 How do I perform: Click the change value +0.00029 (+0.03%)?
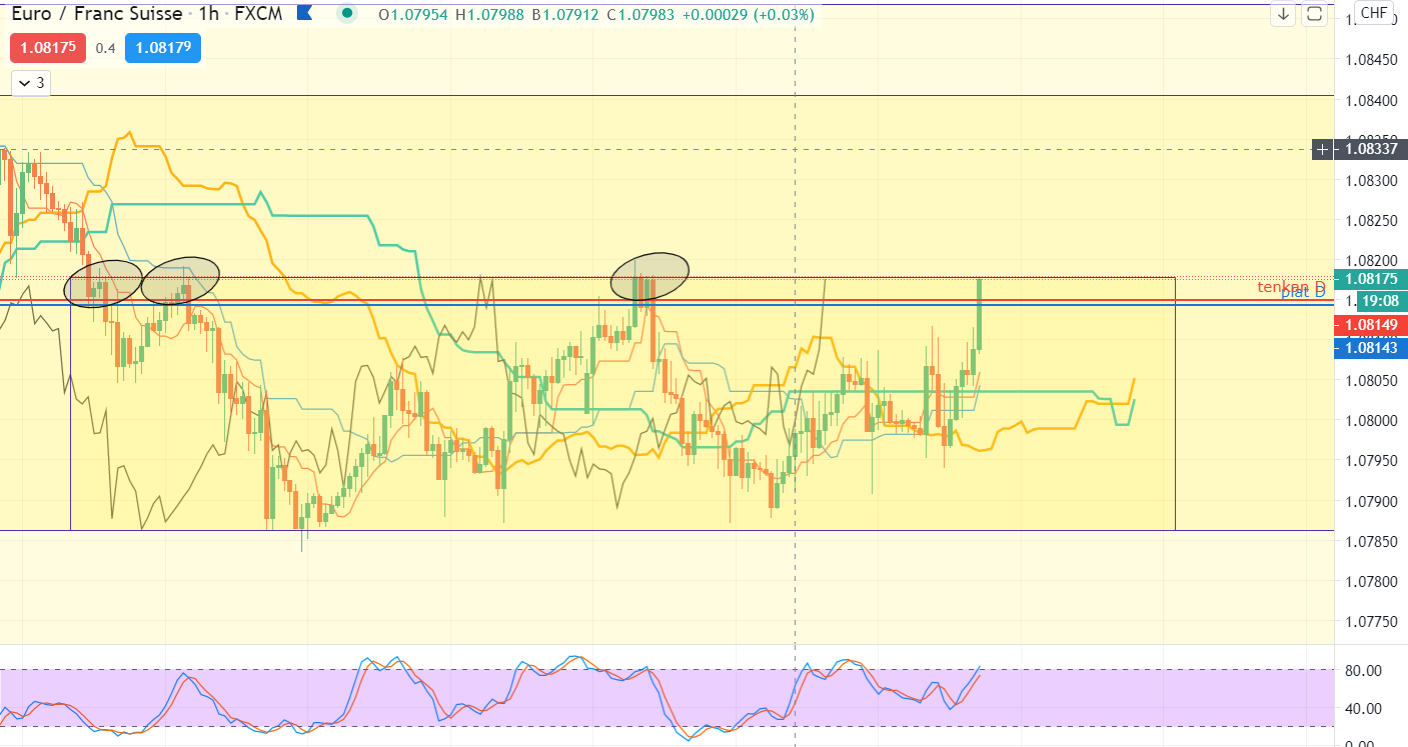tap(749, 14)
